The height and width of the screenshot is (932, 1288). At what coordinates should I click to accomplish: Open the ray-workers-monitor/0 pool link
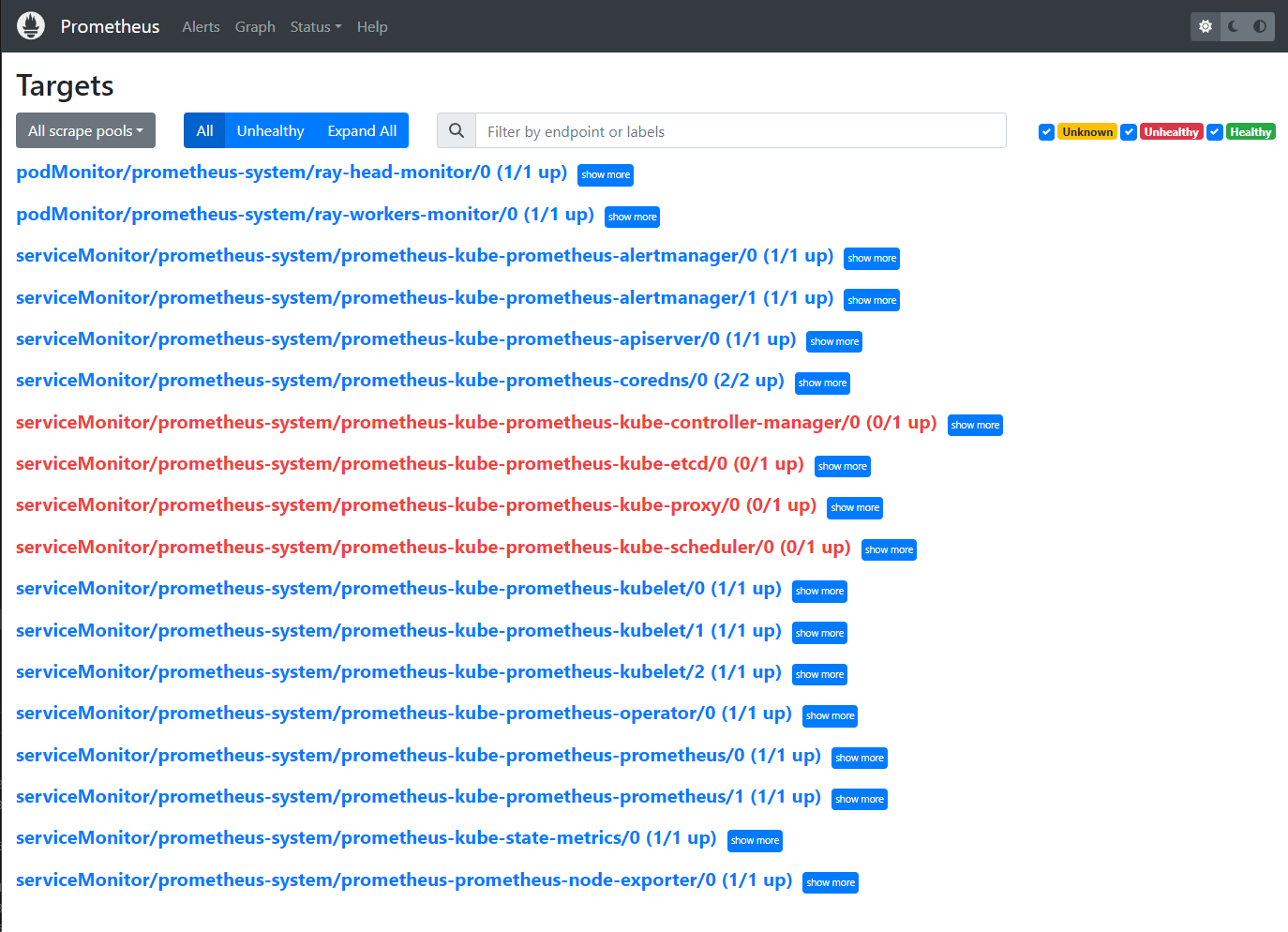[306, 215]
